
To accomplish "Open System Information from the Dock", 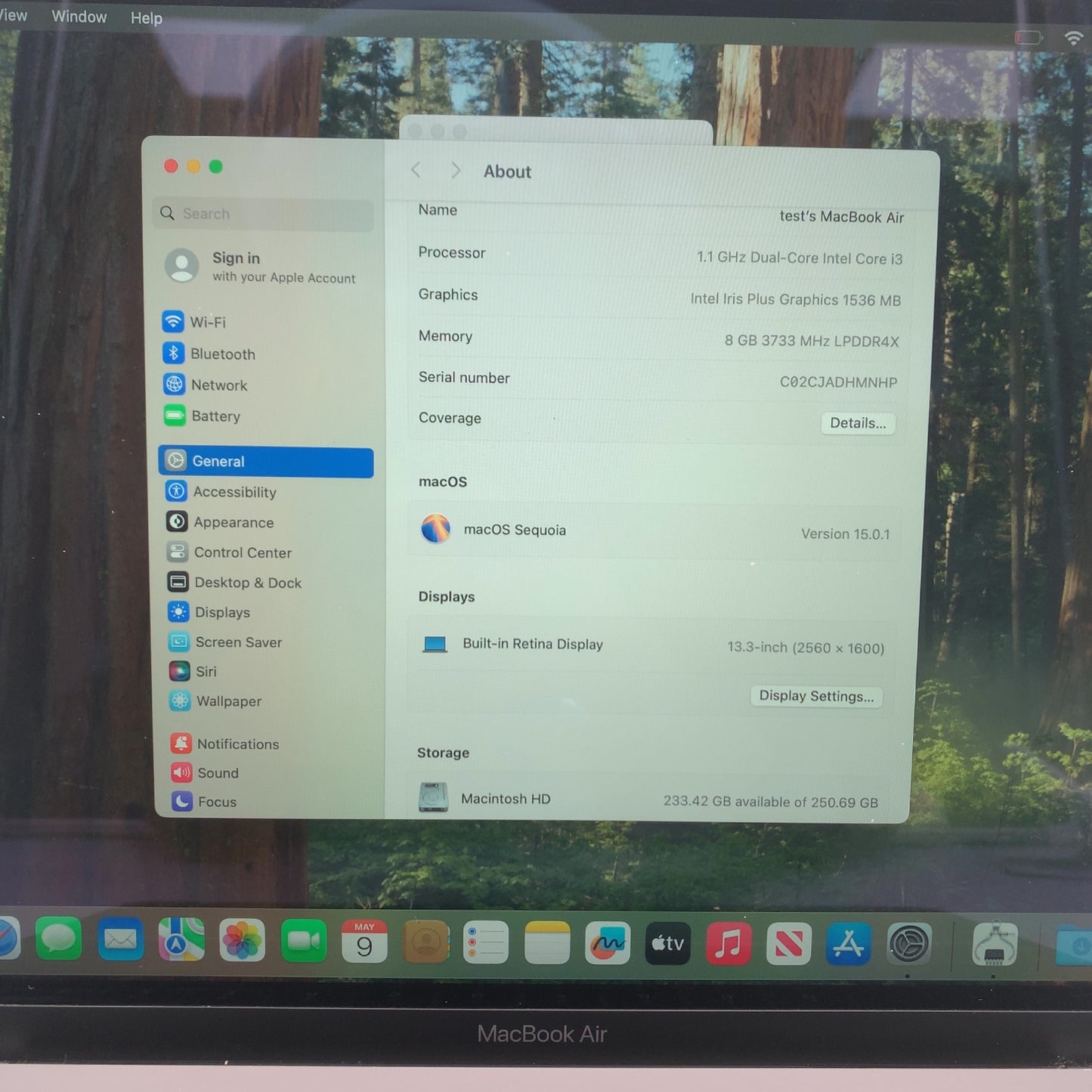I will [995, 945].
